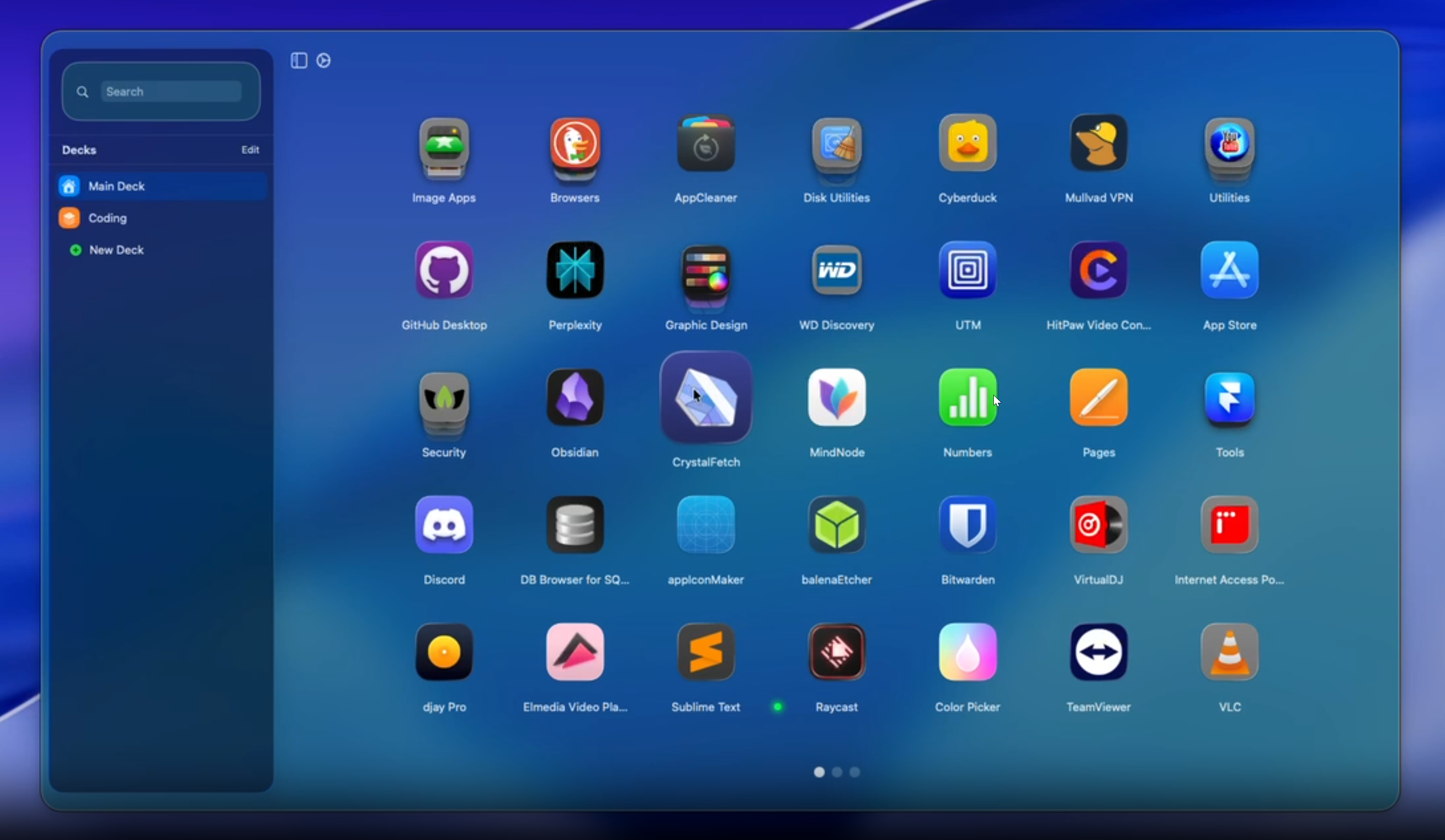
Task: Switch to the Coding deck
Action: pyautogui.click(x=107, y=218)
